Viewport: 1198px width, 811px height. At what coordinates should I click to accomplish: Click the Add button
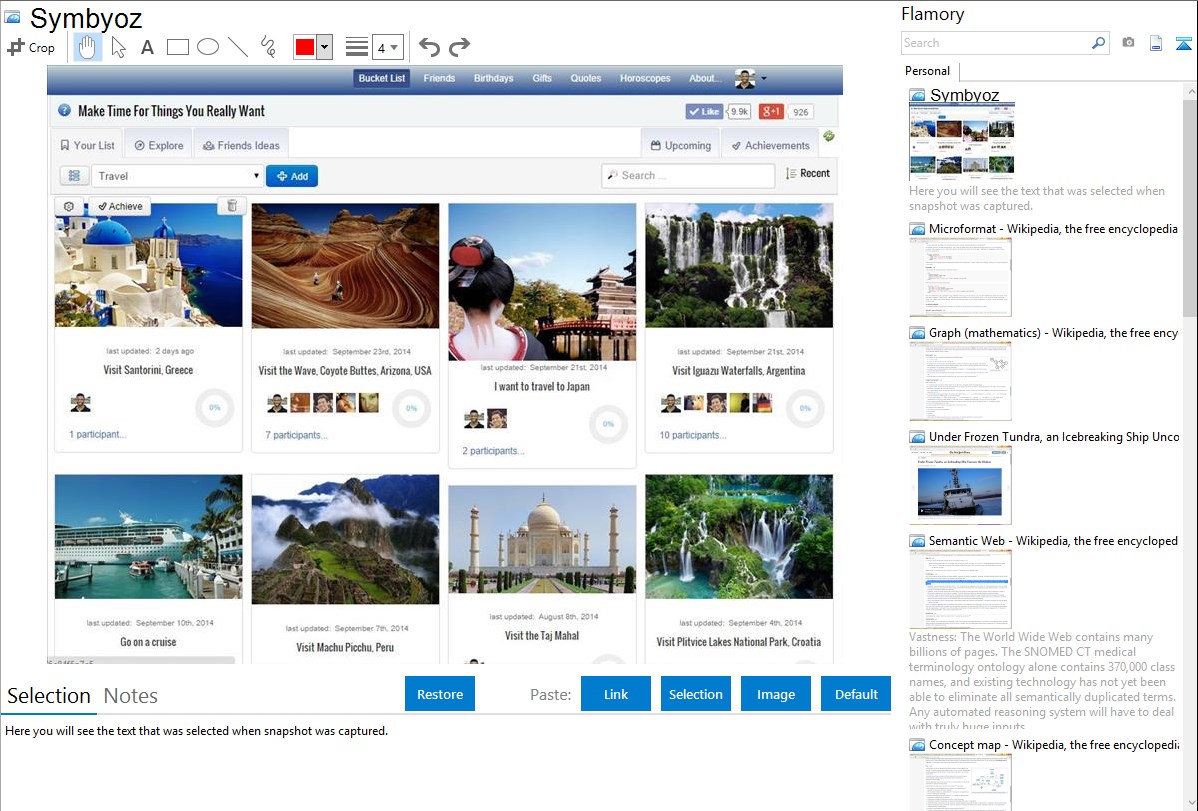click(x=292, y=176)
